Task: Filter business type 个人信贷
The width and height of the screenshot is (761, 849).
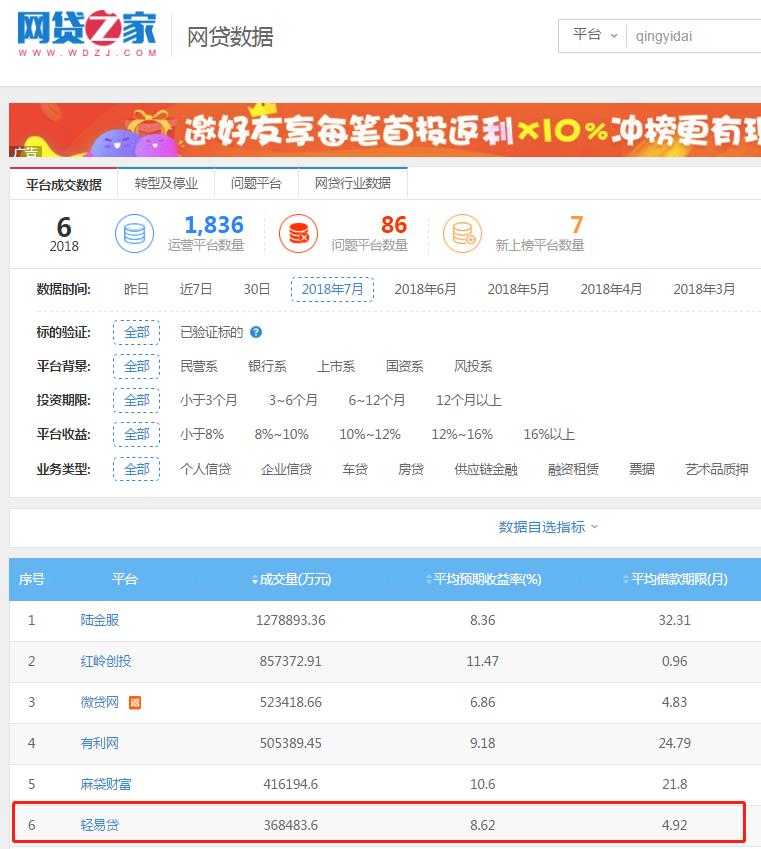Action: (x=205, y=469)
